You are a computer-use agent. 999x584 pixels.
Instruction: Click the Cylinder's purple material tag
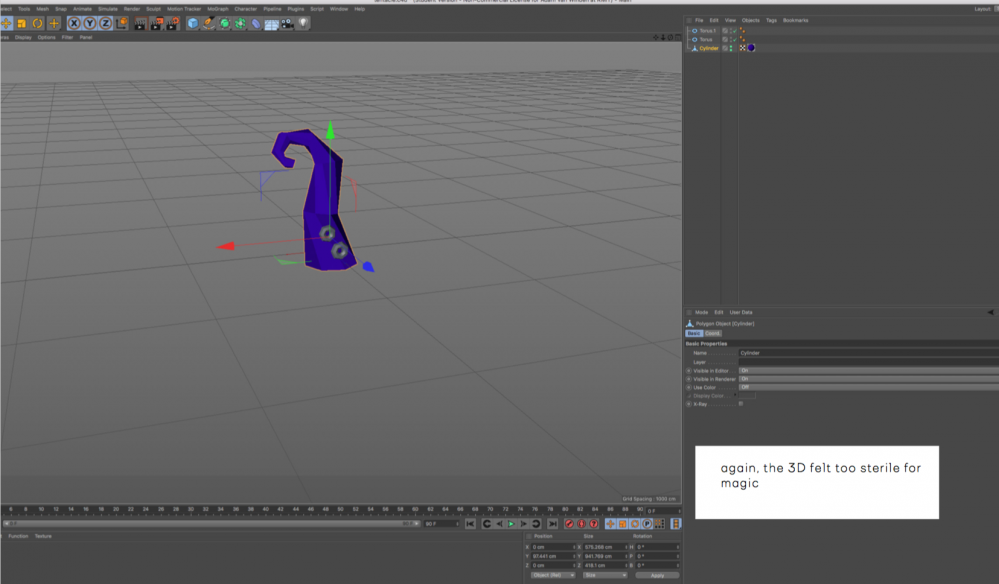click(751, 48)
